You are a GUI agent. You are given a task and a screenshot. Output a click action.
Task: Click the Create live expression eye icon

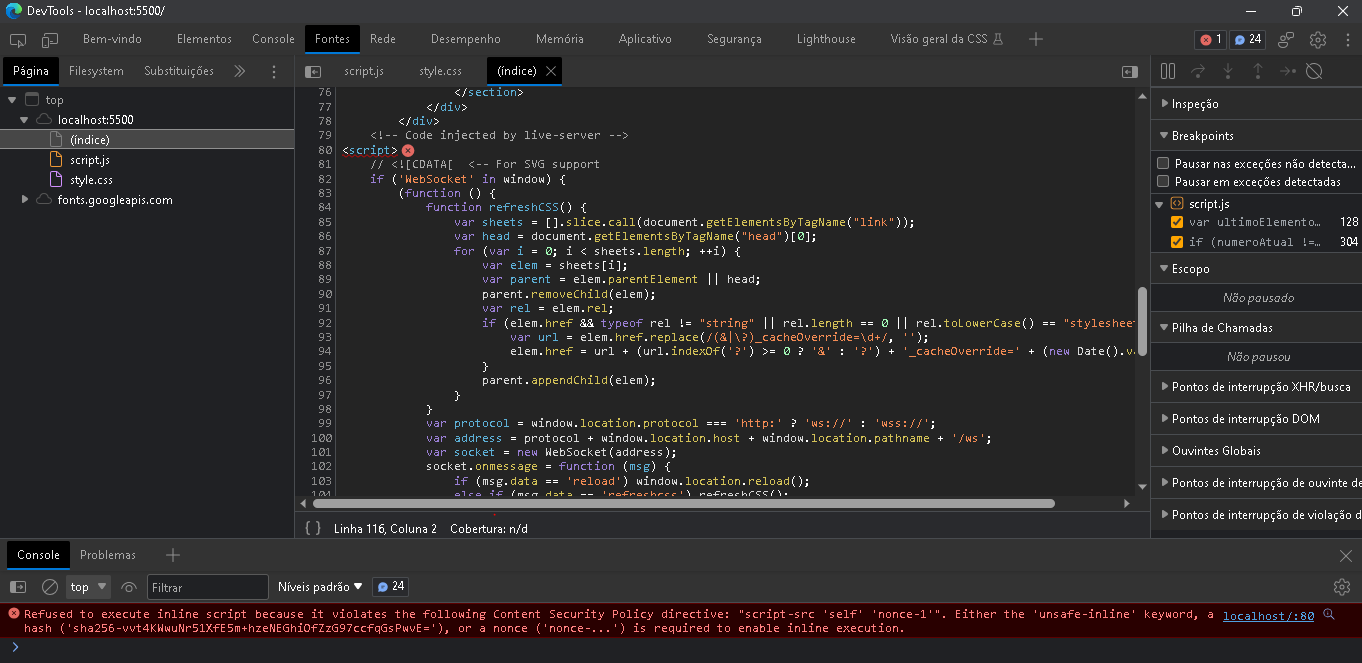tap(128, 587)
